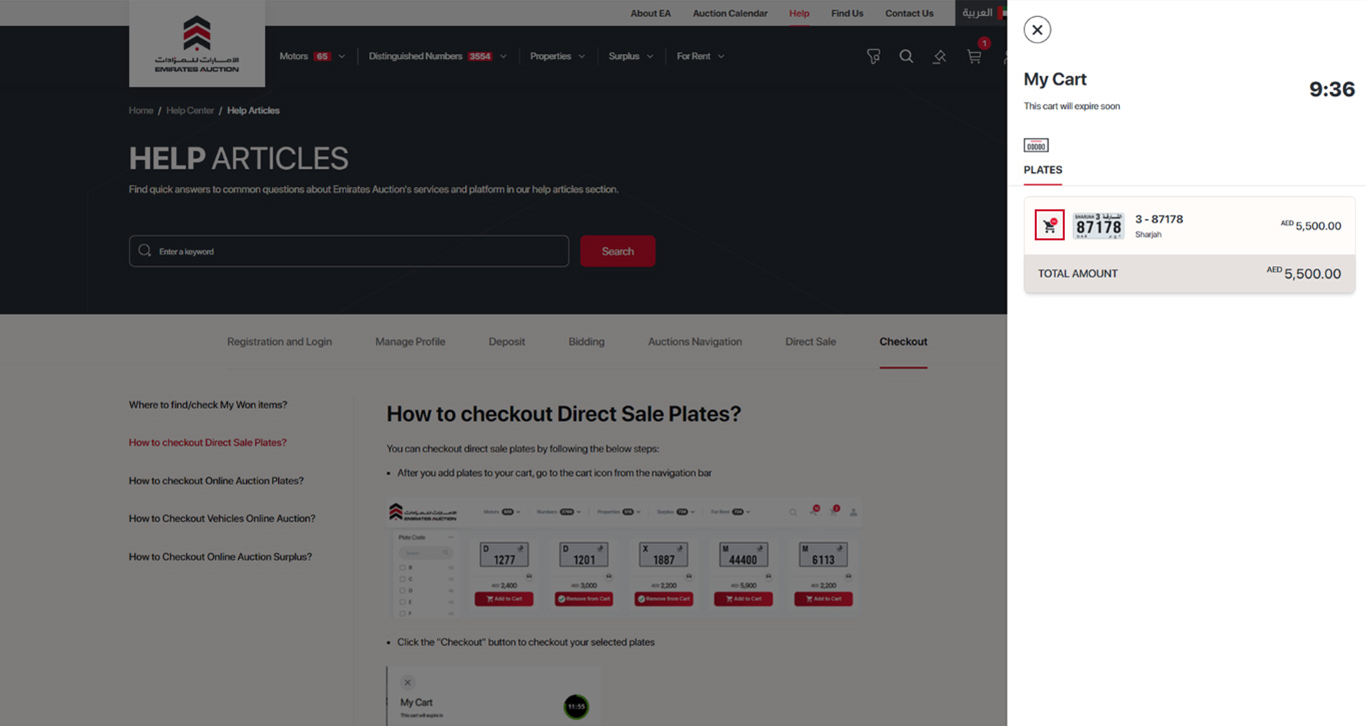Select the Direct Sale help tab
The image size is (1366, 726).
(810, 342)
